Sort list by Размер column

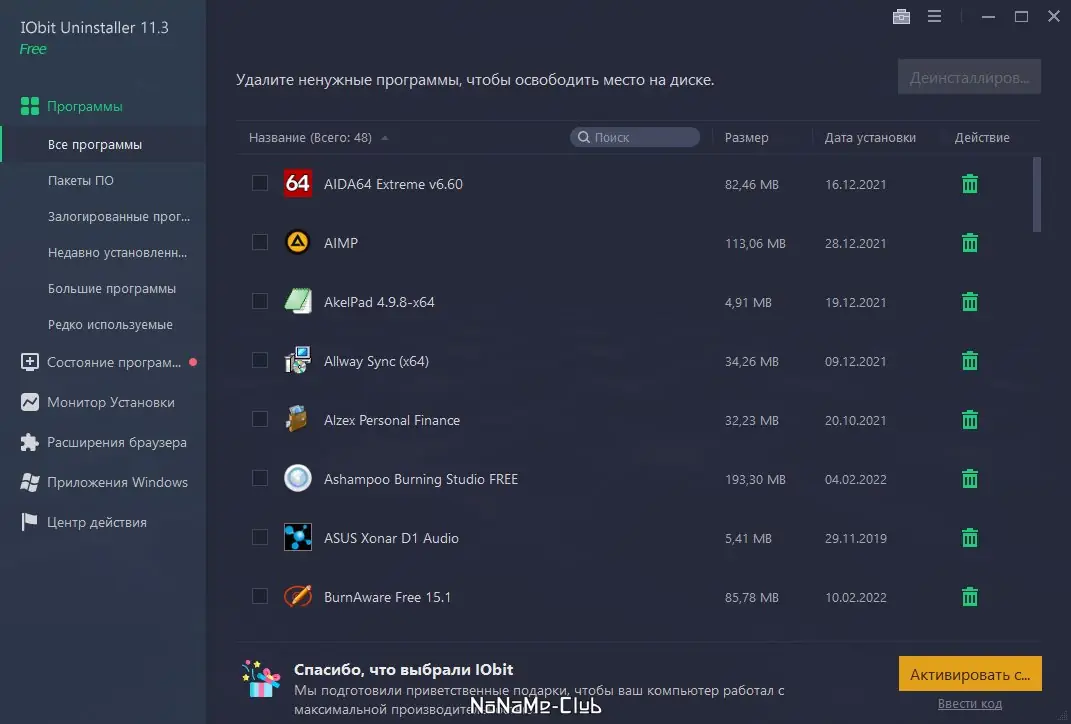pyautogui.click(x=746, y=137)
